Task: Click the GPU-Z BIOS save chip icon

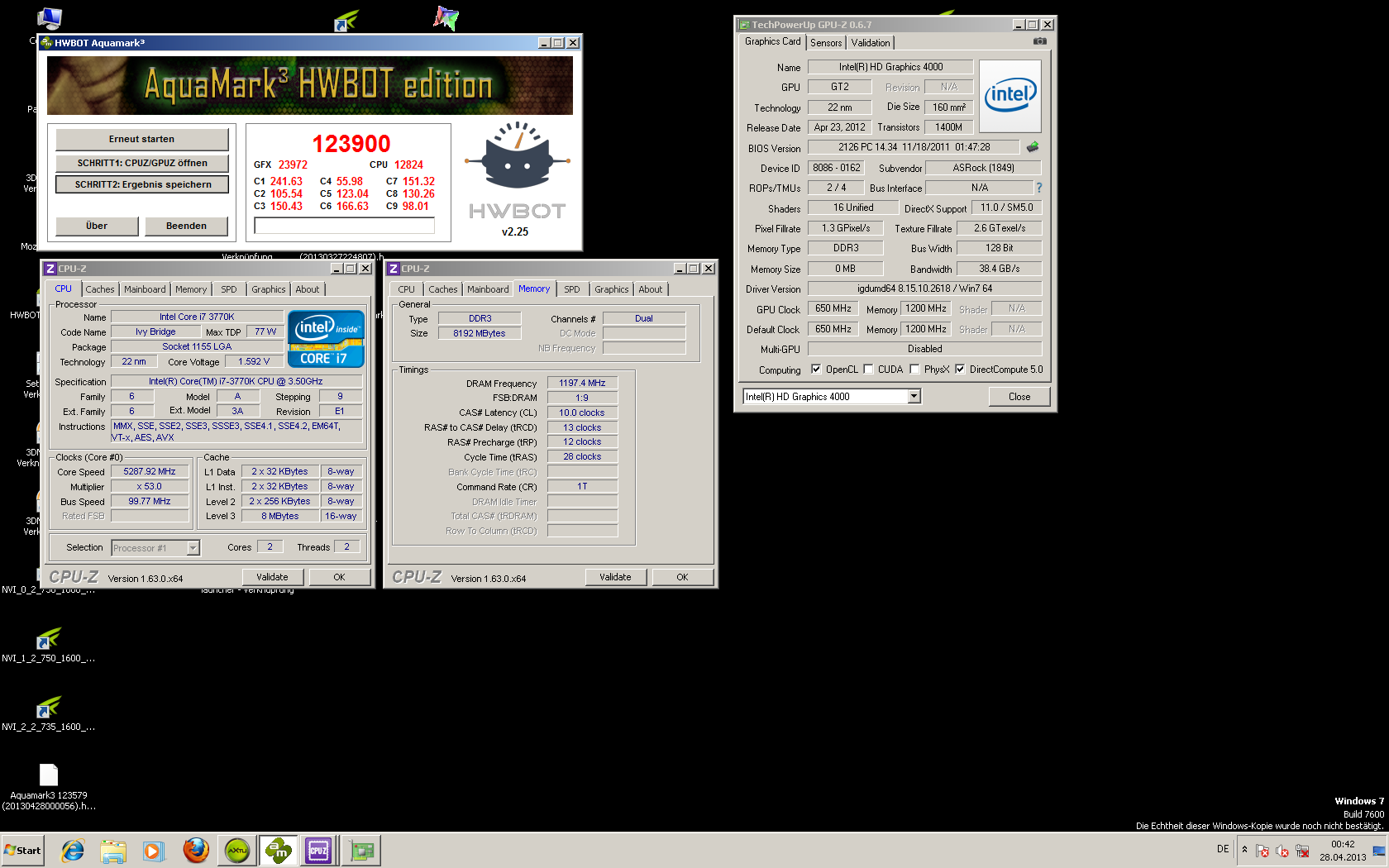Action: coord(1033,147)
